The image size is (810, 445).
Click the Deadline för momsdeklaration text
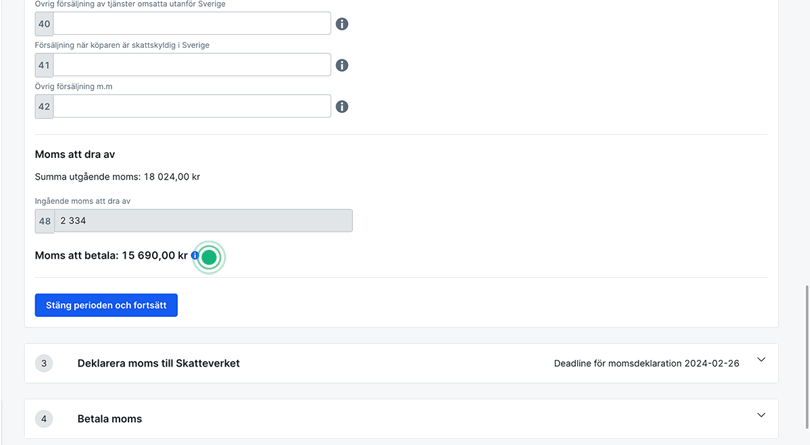[646, 363]
